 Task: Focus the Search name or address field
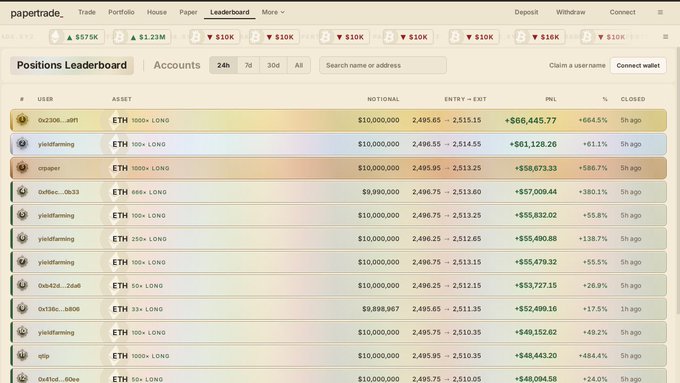click(x=383, y=65)
